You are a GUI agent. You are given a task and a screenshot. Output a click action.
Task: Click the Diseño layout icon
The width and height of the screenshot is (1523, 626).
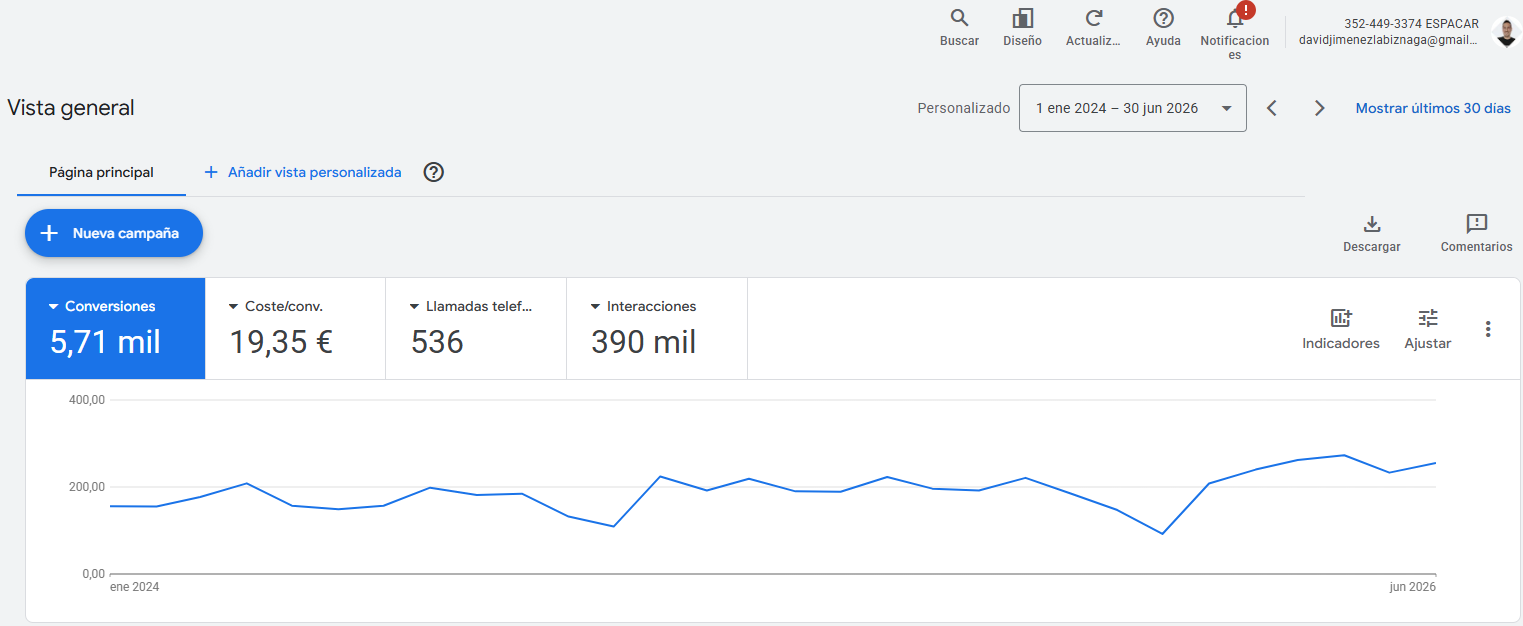(x=1022, y=18)
